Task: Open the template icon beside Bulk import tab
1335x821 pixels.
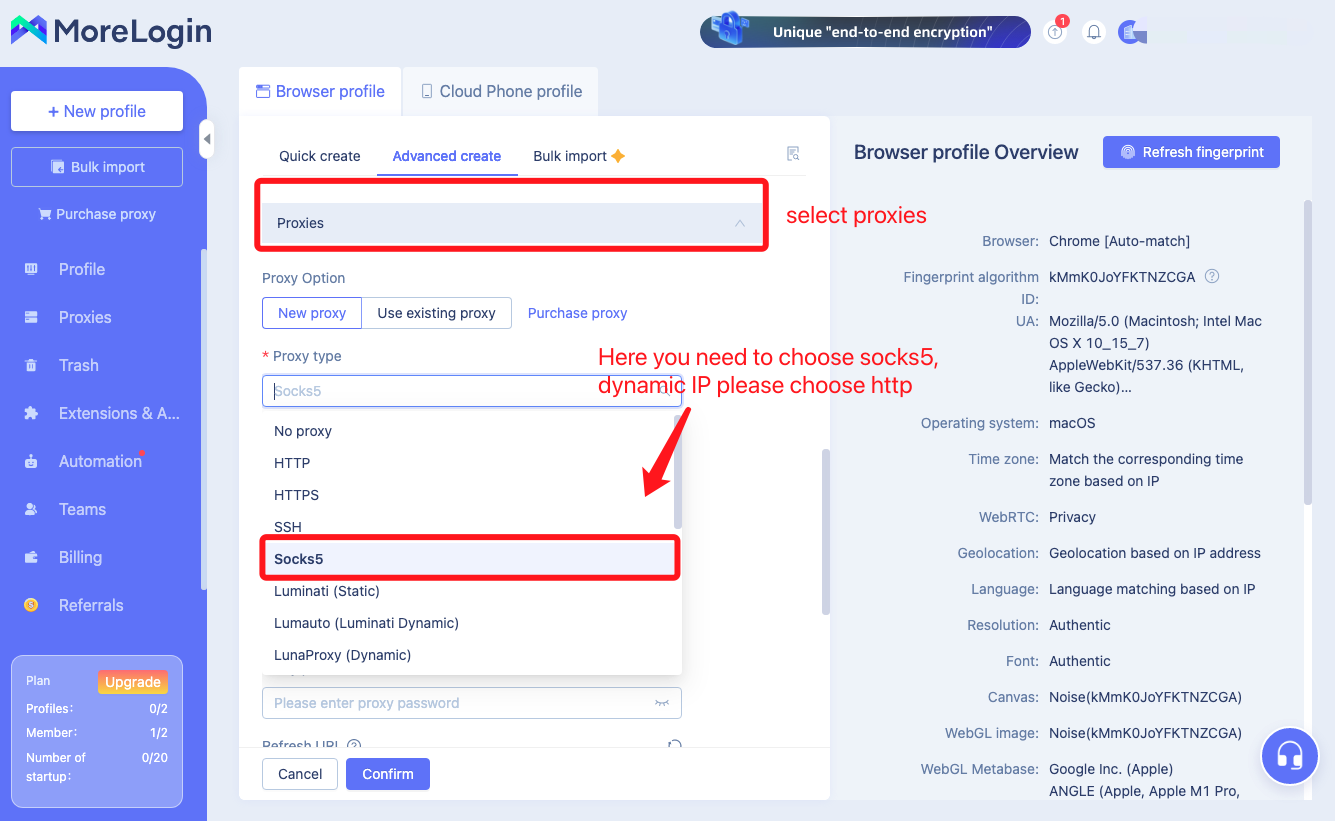Action: point(793,154)
